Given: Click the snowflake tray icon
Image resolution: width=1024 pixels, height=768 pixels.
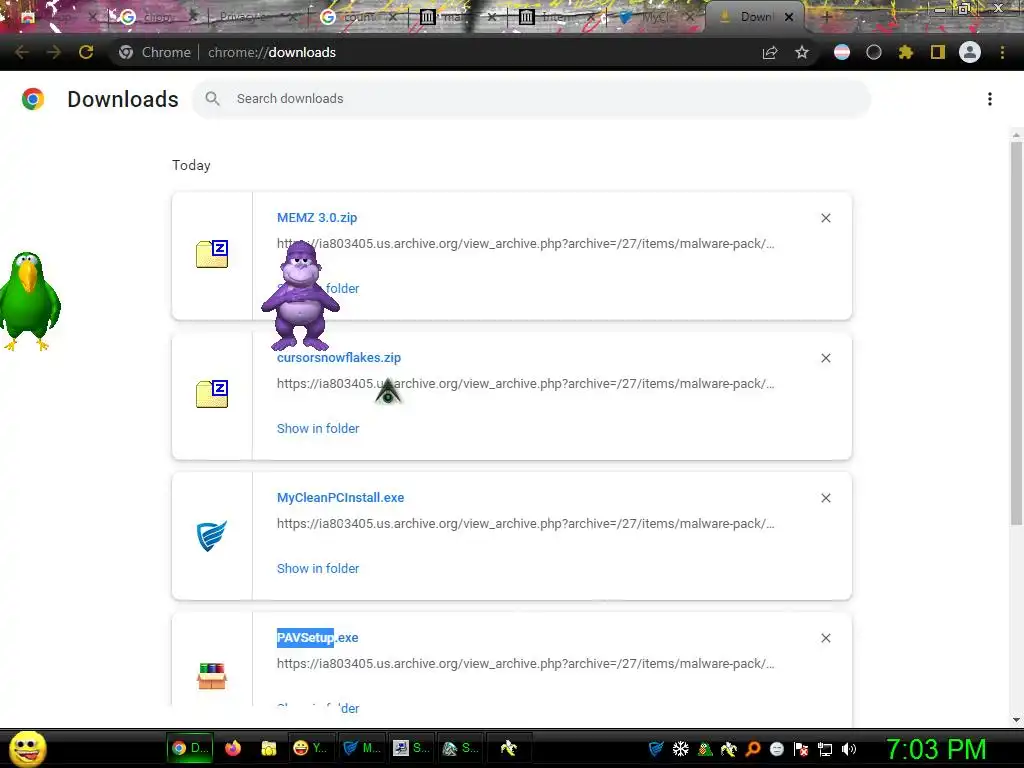Looking at the screenshot, I should click(680, 749).
